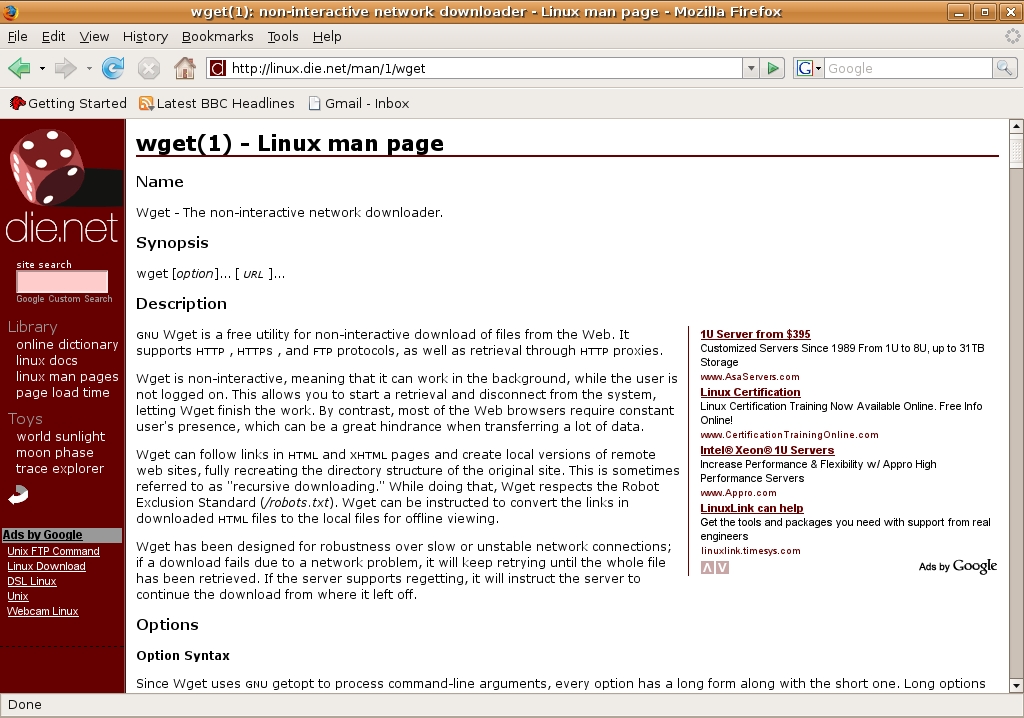Click the Google search input field
Viewport: 1024px width, 718px height.
(x=908, y=68)
